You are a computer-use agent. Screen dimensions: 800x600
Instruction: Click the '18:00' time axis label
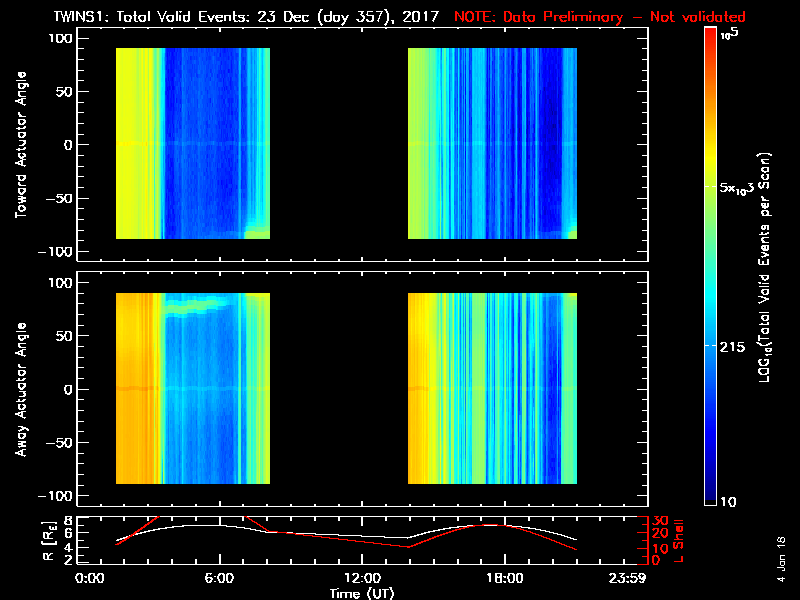[505, 579]
